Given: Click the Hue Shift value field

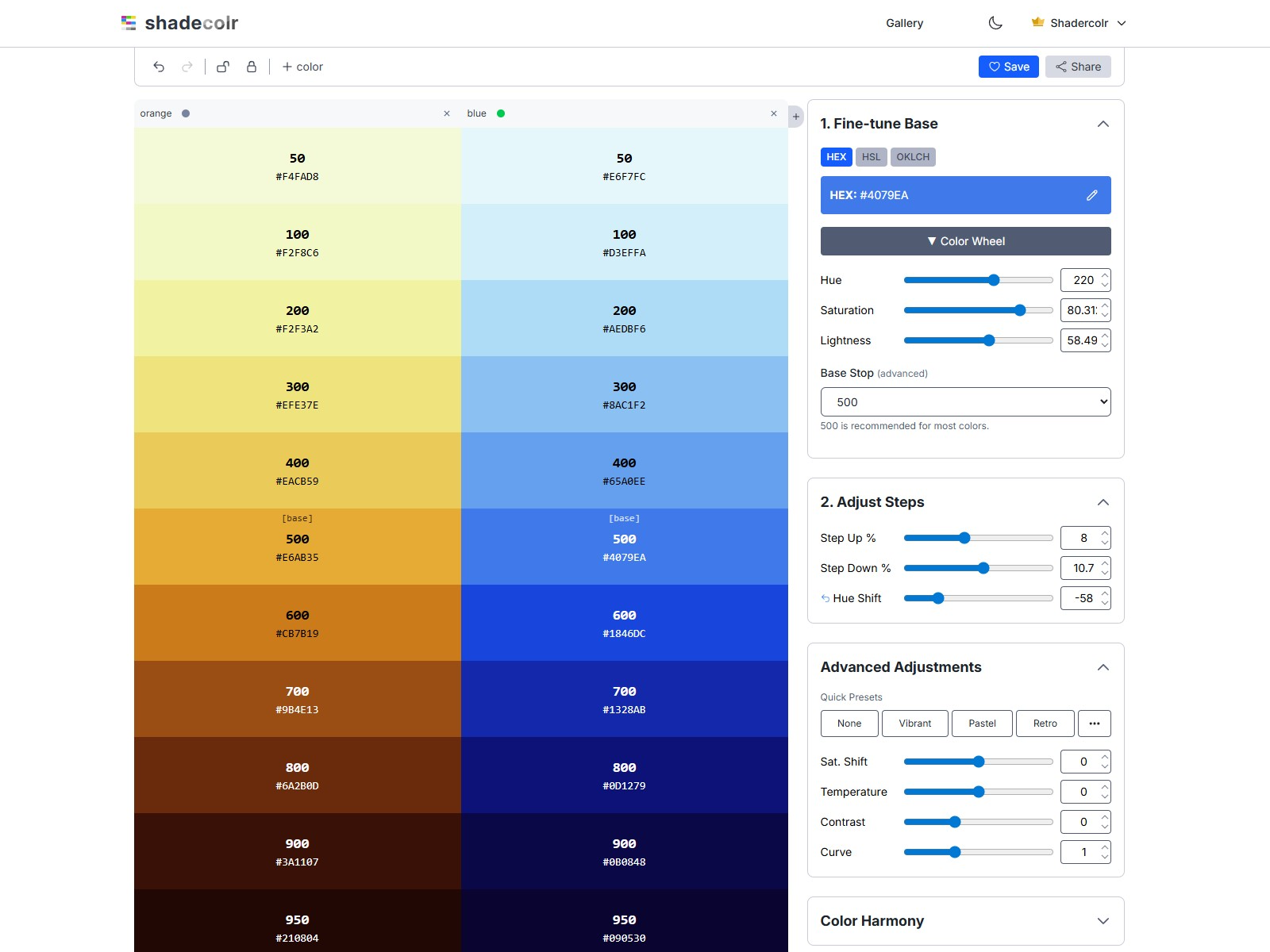Looking at the screenshot, I should pyautogui.click(x=1085, y=598).
